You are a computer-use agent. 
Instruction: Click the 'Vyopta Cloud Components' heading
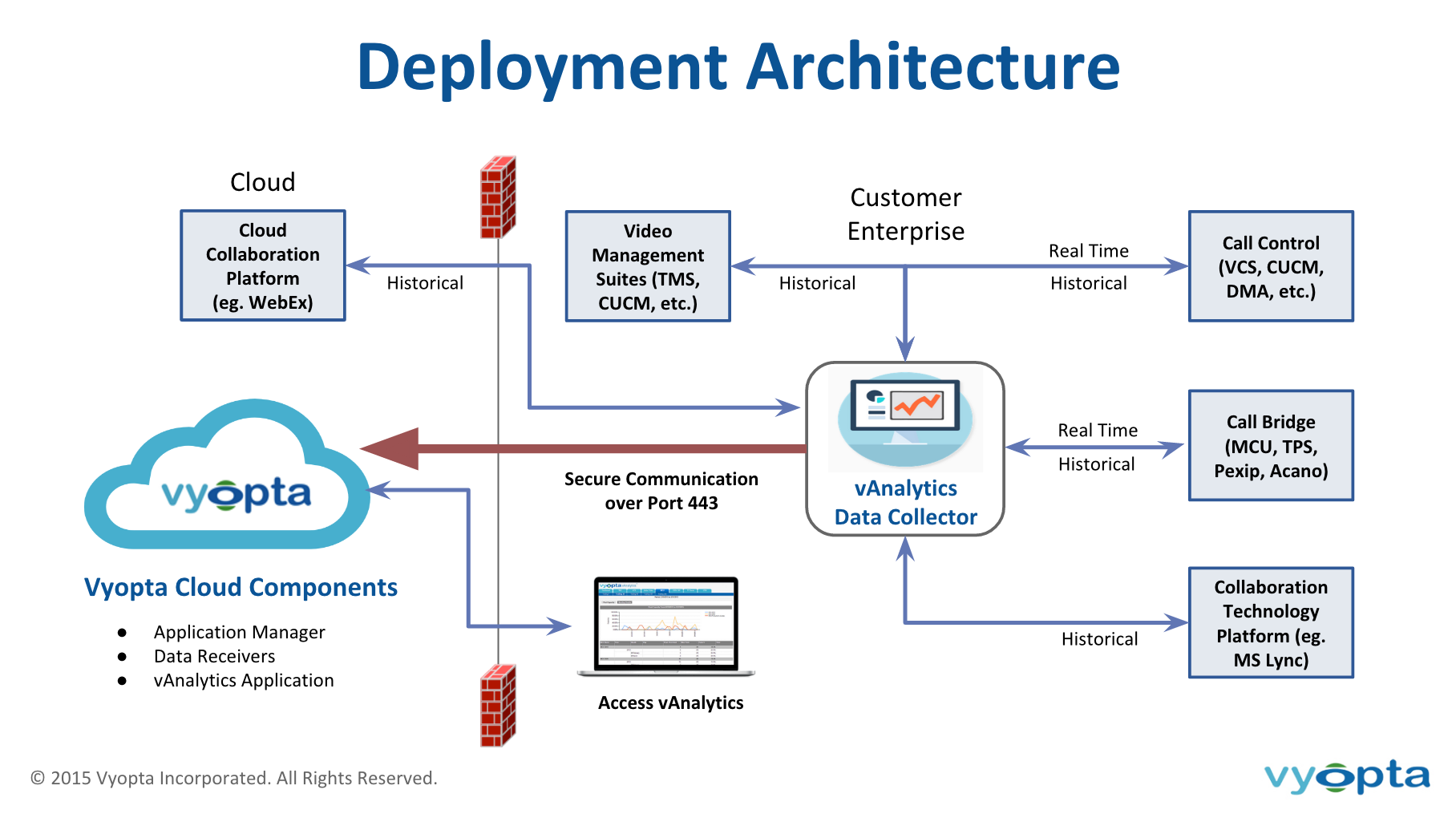[x=241, y=587]
